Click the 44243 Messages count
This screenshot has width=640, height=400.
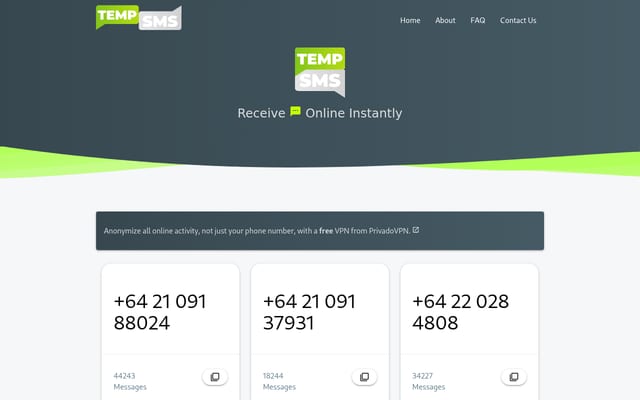pyautogui.click(x=130, y=381)
